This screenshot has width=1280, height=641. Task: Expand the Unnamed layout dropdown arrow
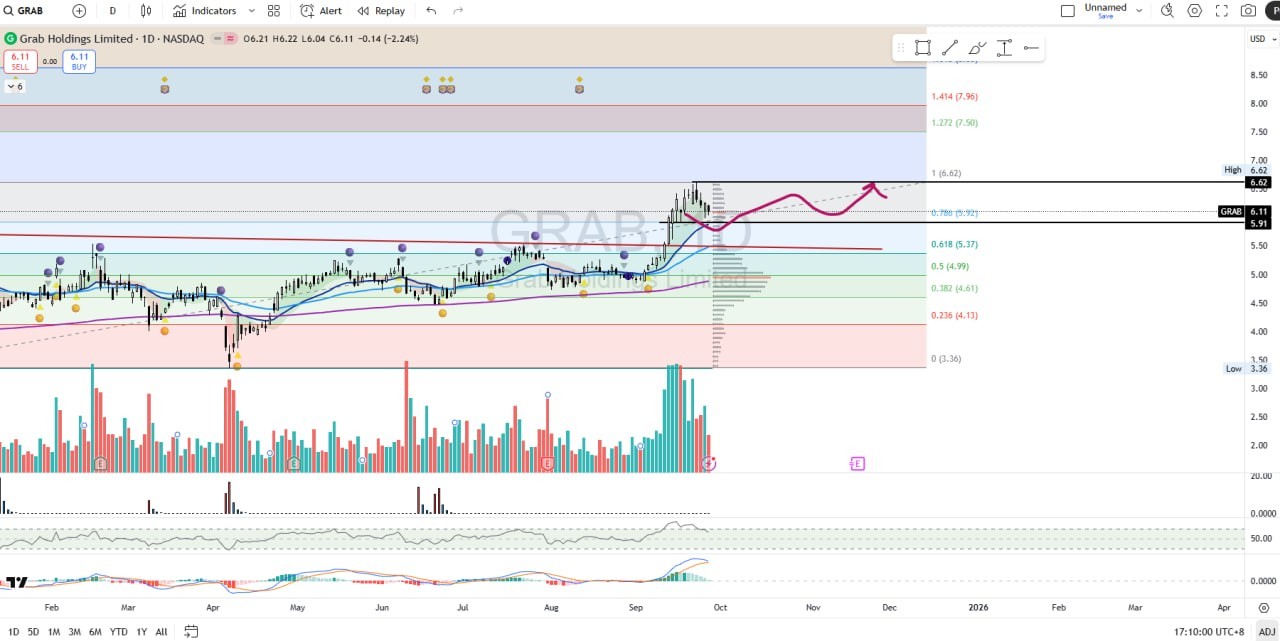(1139, 11)
